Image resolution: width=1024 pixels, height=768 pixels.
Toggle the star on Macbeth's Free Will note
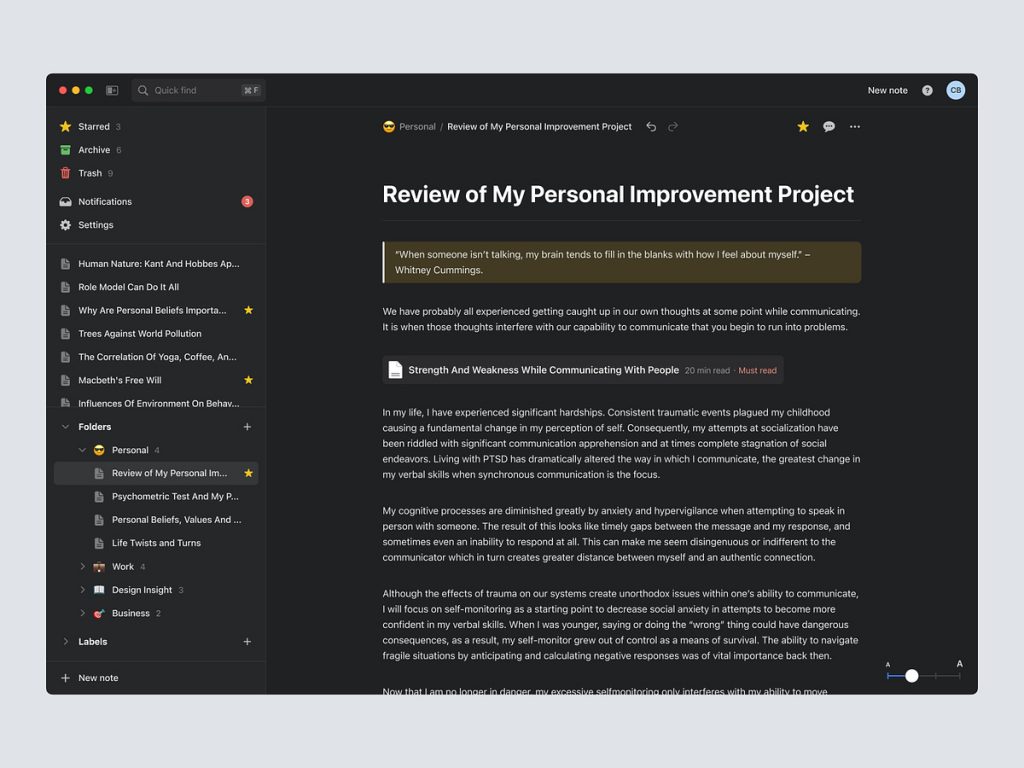tap(247, 380)
